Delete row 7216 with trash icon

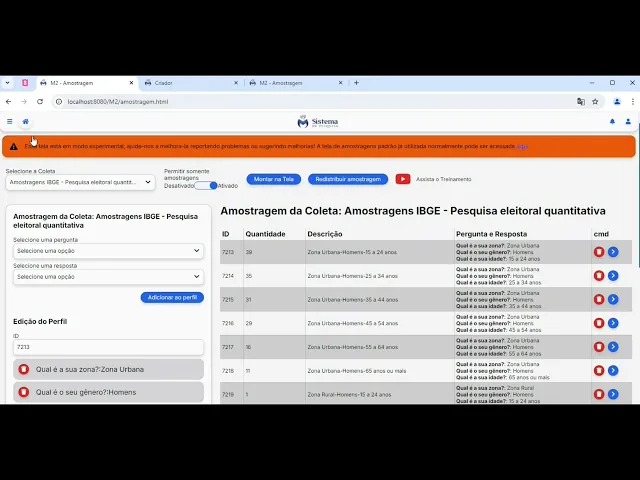click(599, 323)
